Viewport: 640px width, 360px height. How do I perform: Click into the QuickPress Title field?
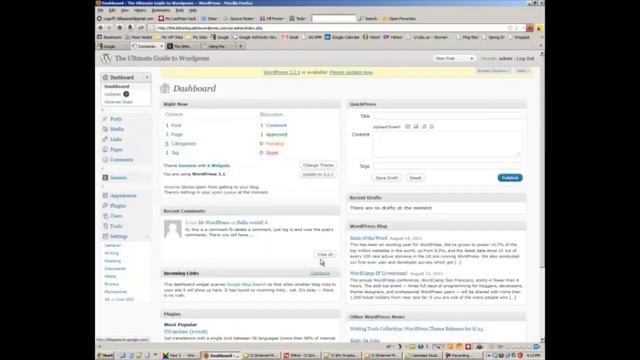[x=447, y=116]
